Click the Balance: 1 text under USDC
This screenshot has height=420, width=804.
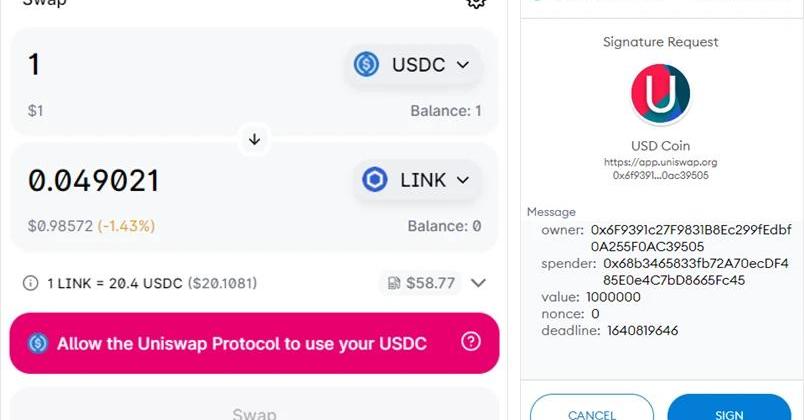pyautogui.click(x=445, y=111)
